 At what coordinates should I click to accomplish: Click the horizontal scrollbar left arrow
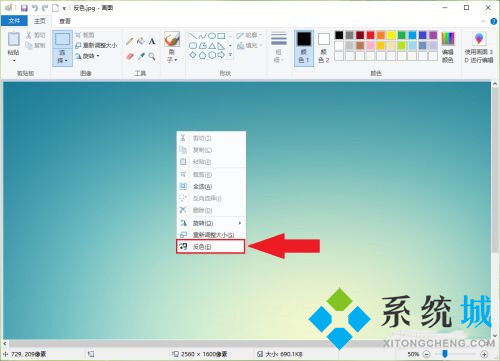click(x=5, y=343)
